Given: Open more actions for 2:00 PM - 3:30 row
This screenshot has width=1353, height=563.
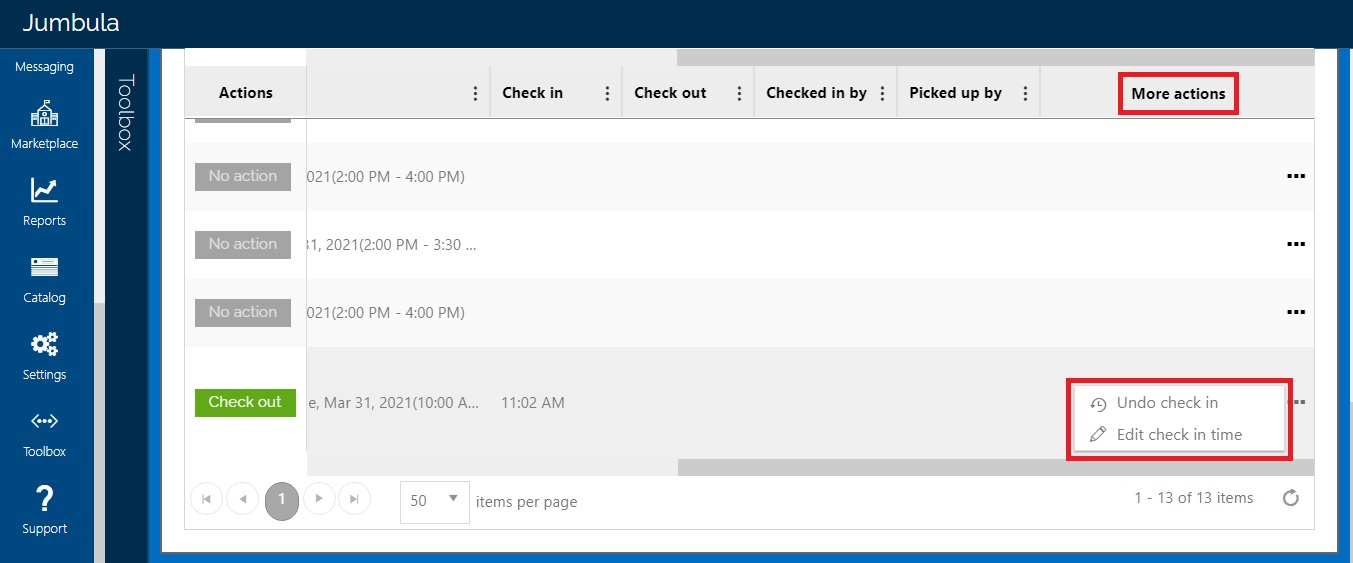Looking at the screenshot, I should [1296, 244].
